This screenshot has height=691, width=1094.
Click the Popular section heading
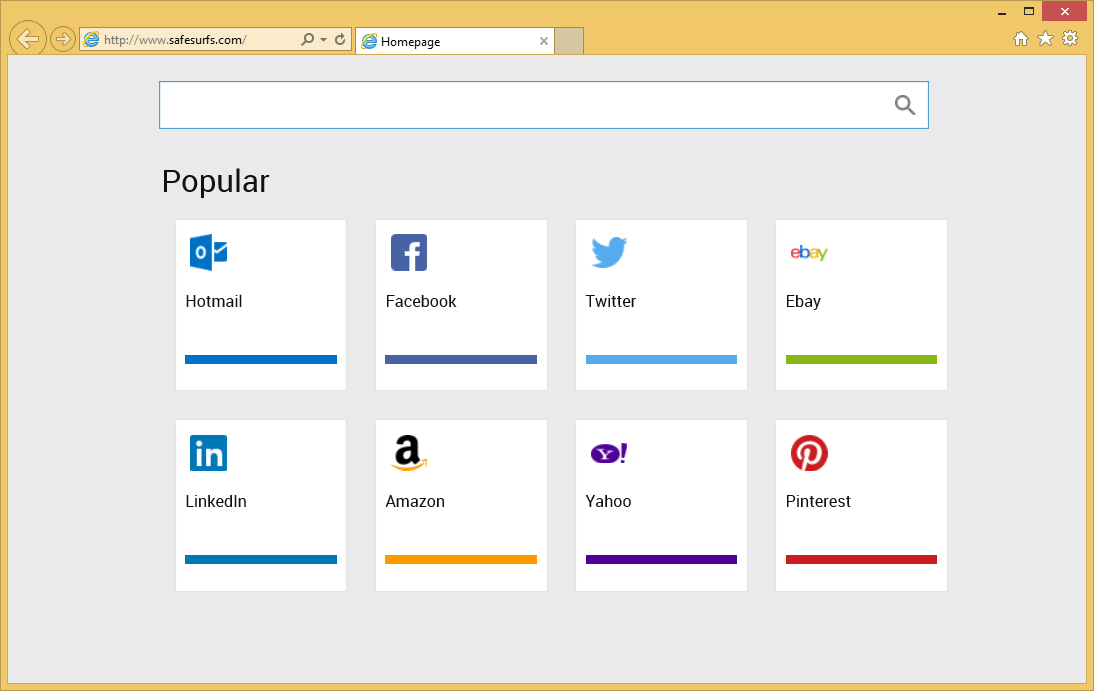pos(215,182)
